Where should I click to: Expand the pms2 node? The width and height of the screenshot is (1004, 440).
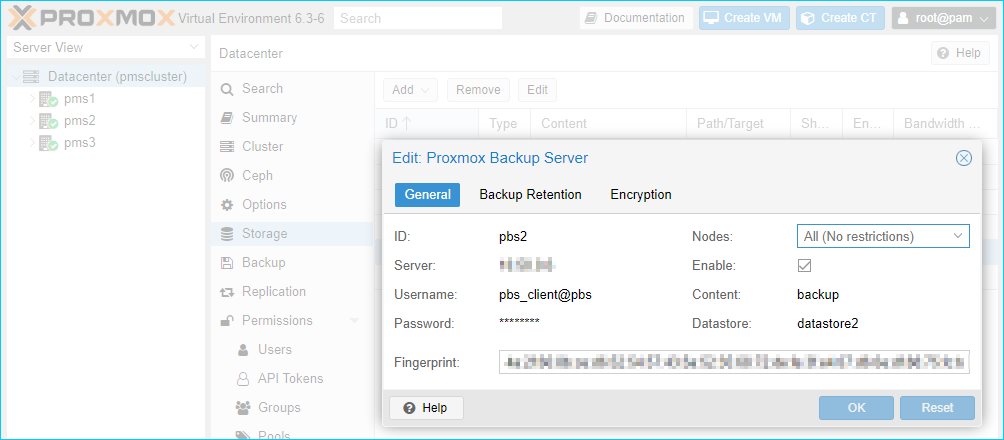[33, 120]
